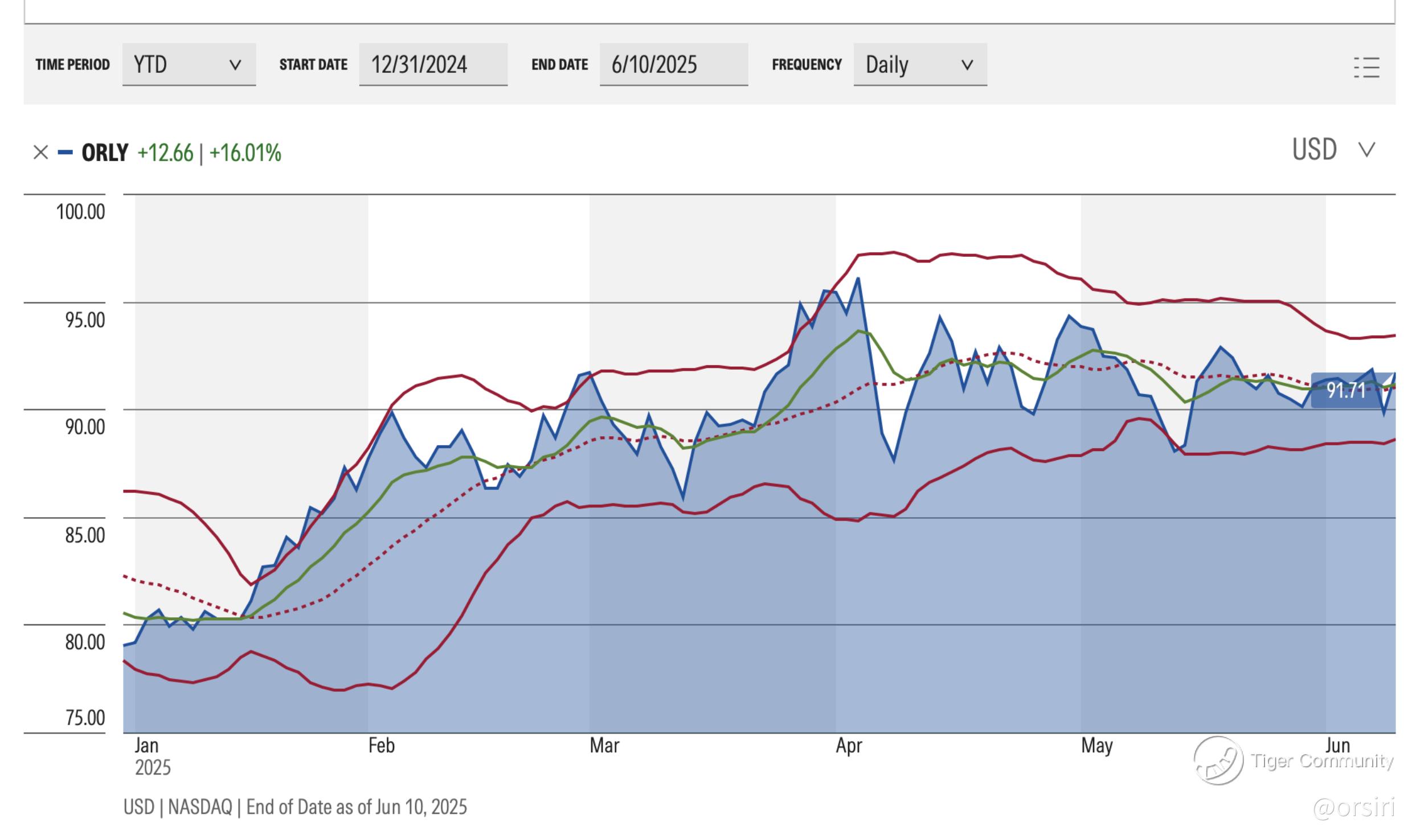Click the 91.71 current price tag

click(1347, 390)
